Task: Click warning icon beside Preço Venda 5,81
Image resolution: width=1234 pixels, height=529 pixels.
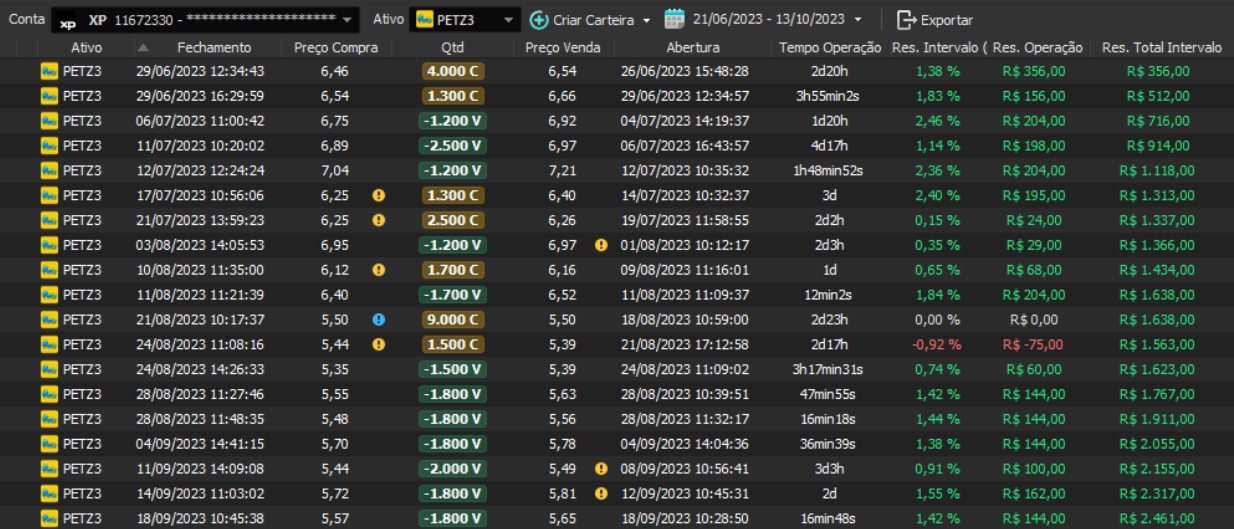Action: tap(600, 493)
